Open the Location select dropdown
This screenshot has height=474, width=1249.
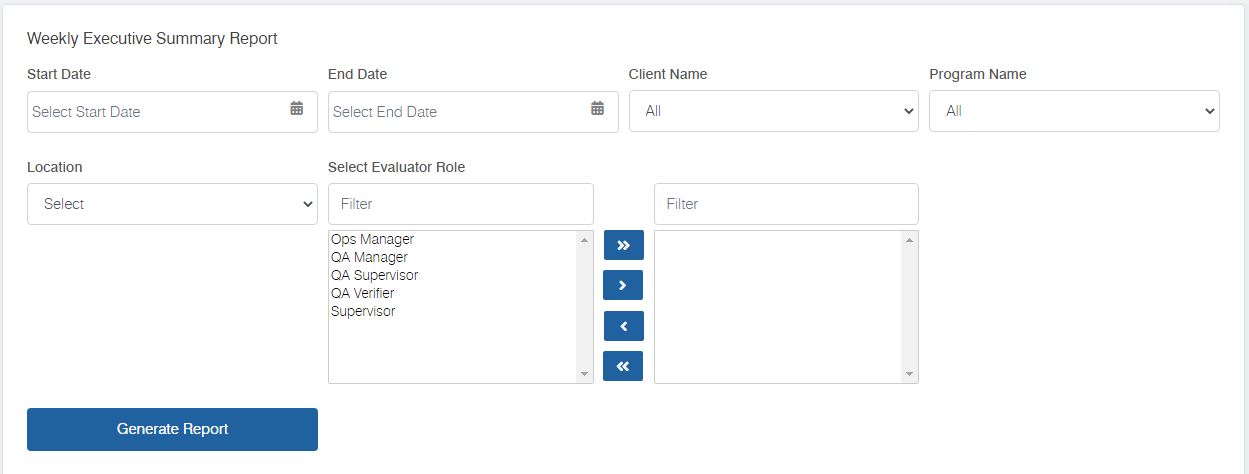pyautogui.click(x=172, y=204)
